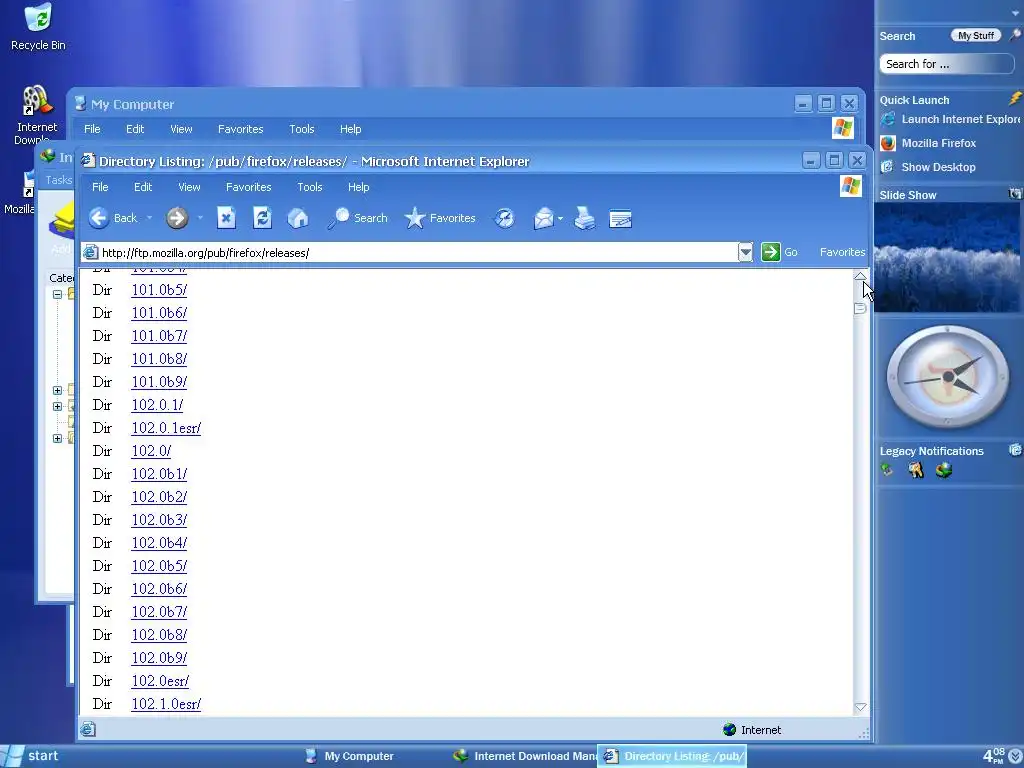This screenshot has height=768, width=1024.
Task: Open the Favorites star toolbar button
Action: click(x=440, y=218)
